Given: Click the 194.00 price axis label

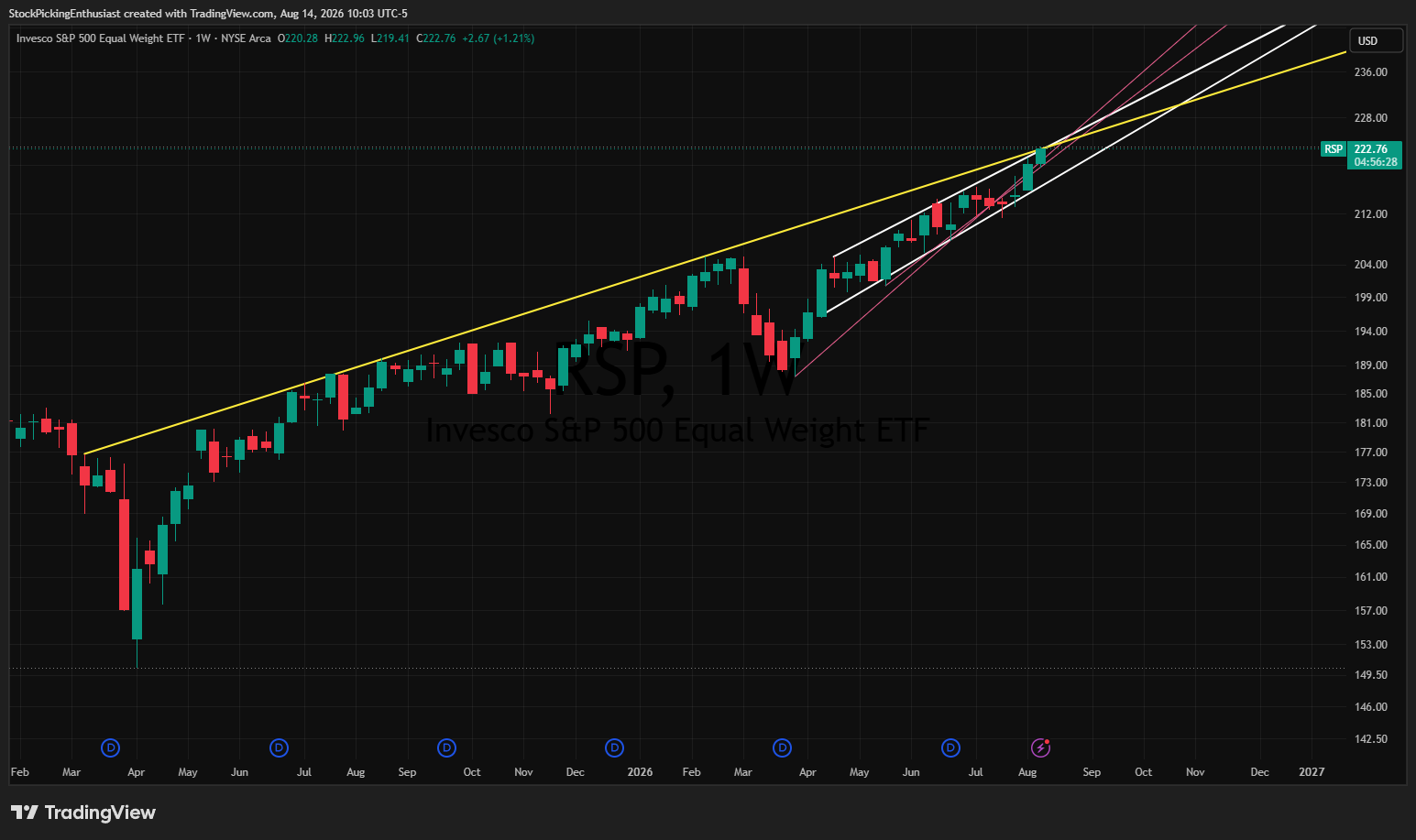Looking at the screenshot, I should tap(1370, 332).
